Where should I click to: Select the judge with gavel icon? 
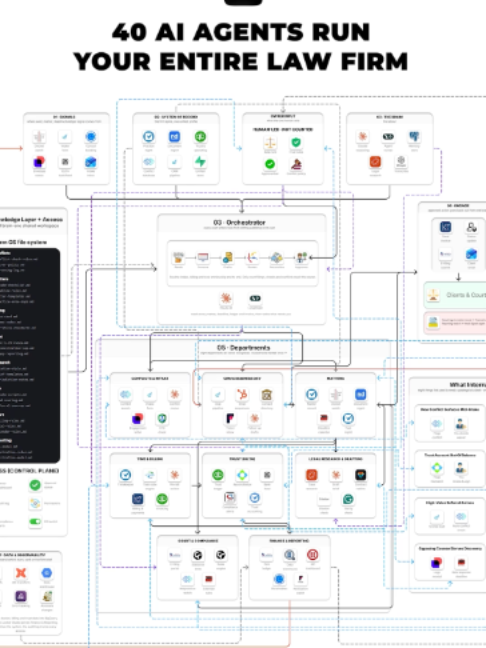pos(296,164)
